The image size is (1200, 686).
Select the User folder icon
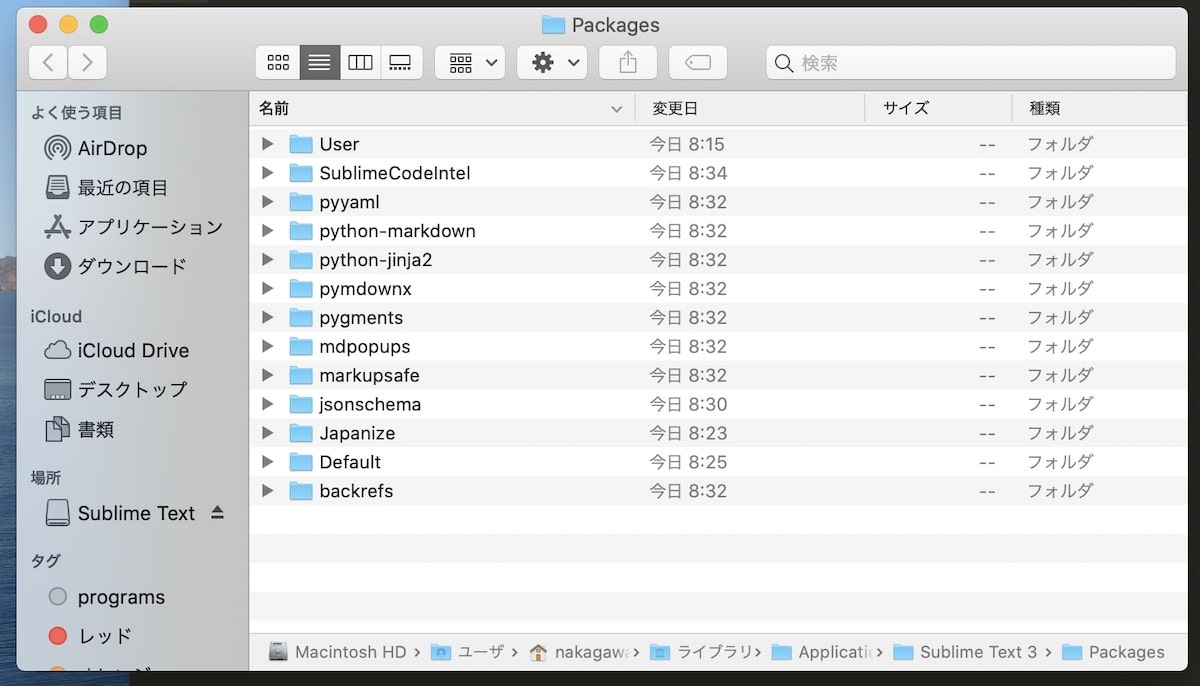[301, 144]
